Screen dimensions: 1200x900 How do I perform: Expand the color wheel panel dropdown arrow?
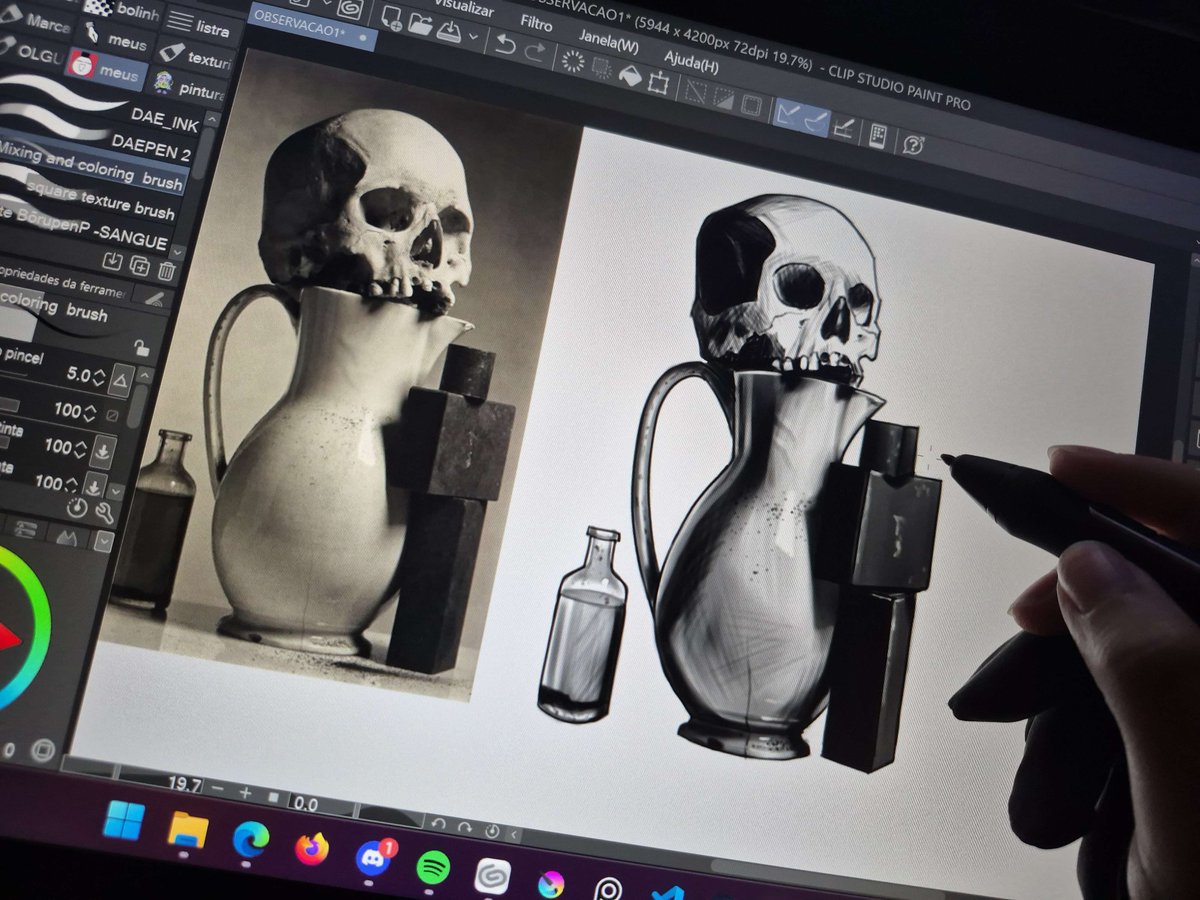click(104, 540)
